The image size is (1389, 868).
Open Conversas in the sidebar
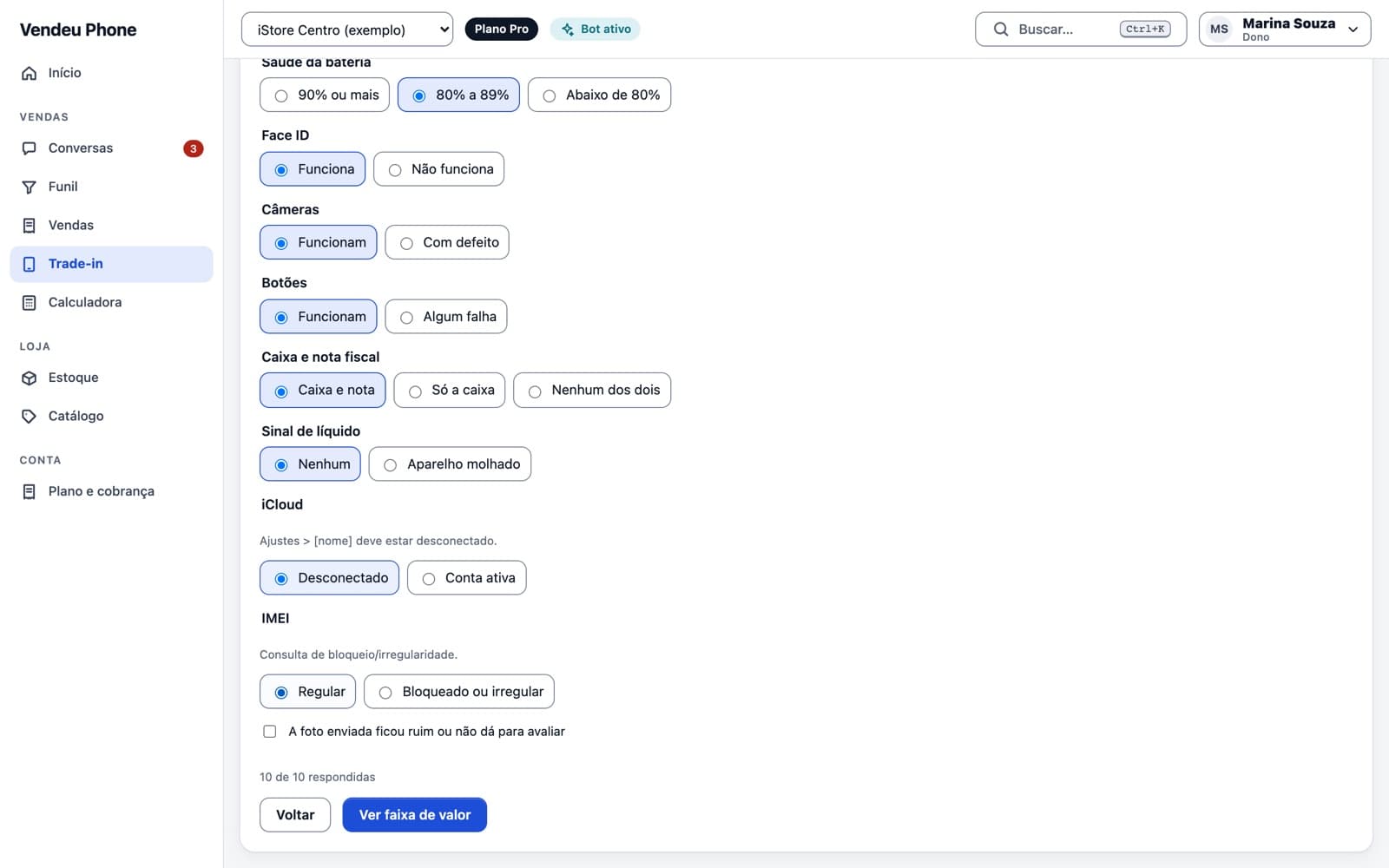point(111,148)
